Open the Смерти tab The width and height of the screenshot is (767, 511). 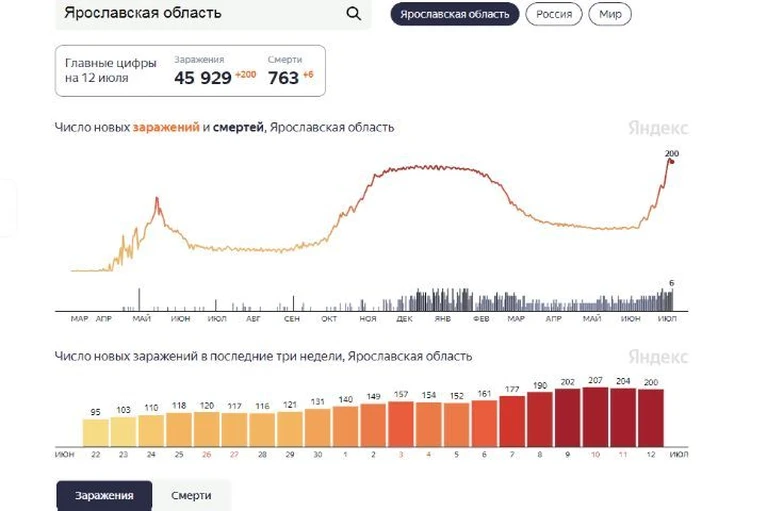(x=191, y=495)
